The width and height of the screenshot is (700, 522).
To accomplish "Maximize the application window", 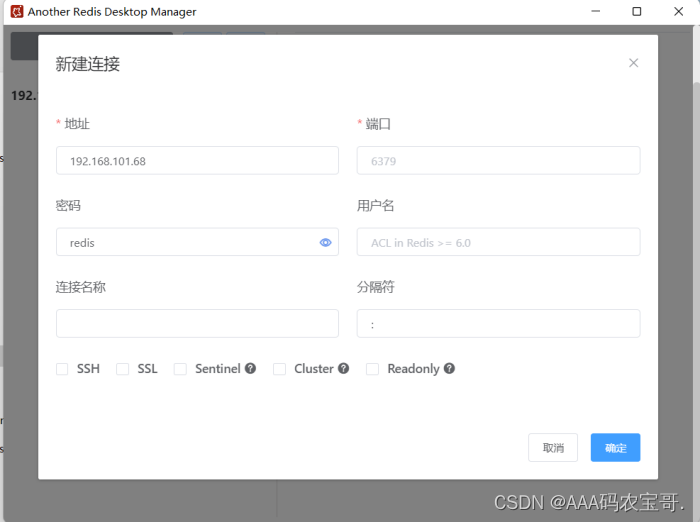I will tap(637, 12).
